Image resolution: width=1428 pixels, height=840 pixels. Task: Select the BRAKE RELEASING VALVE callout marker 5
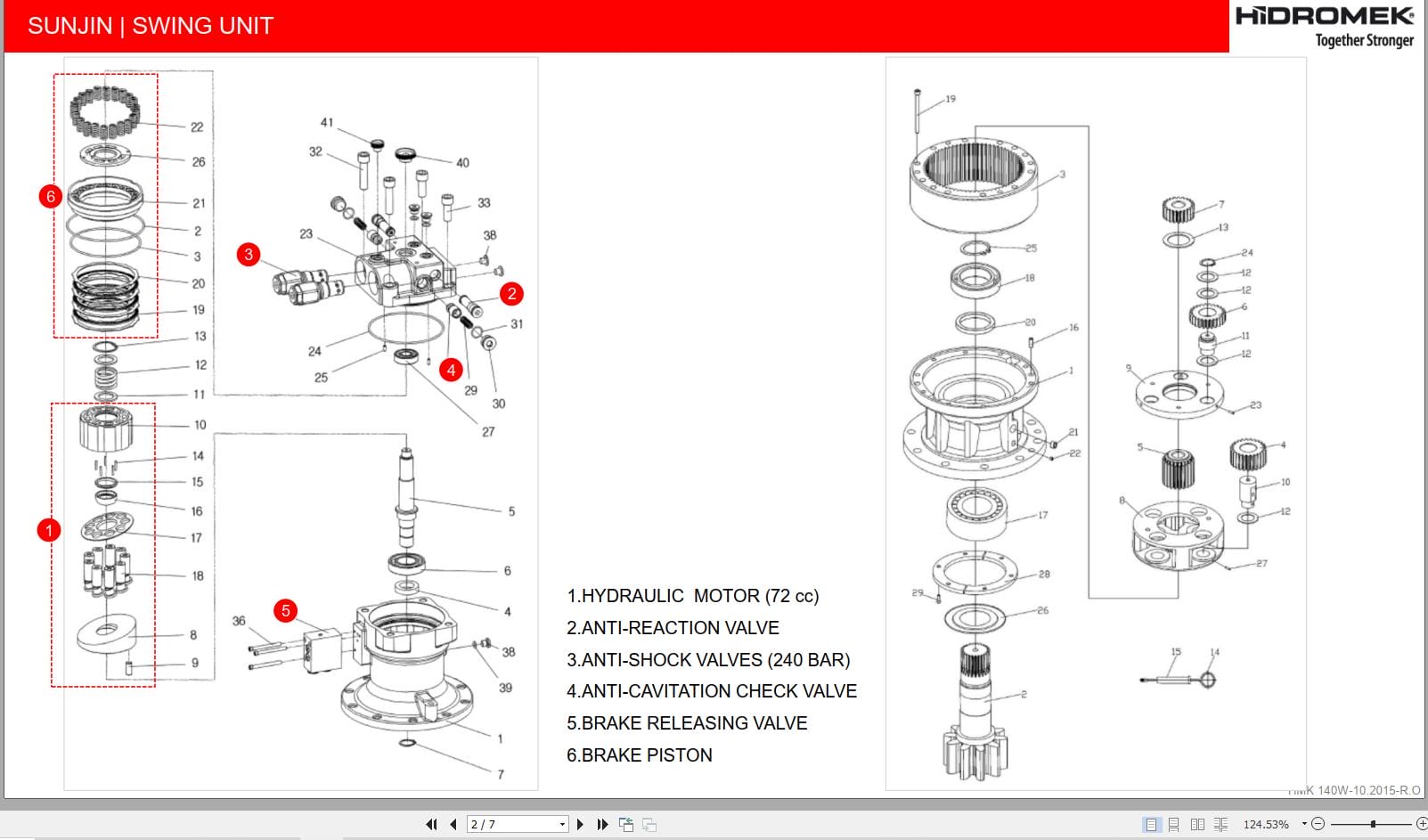286,611
